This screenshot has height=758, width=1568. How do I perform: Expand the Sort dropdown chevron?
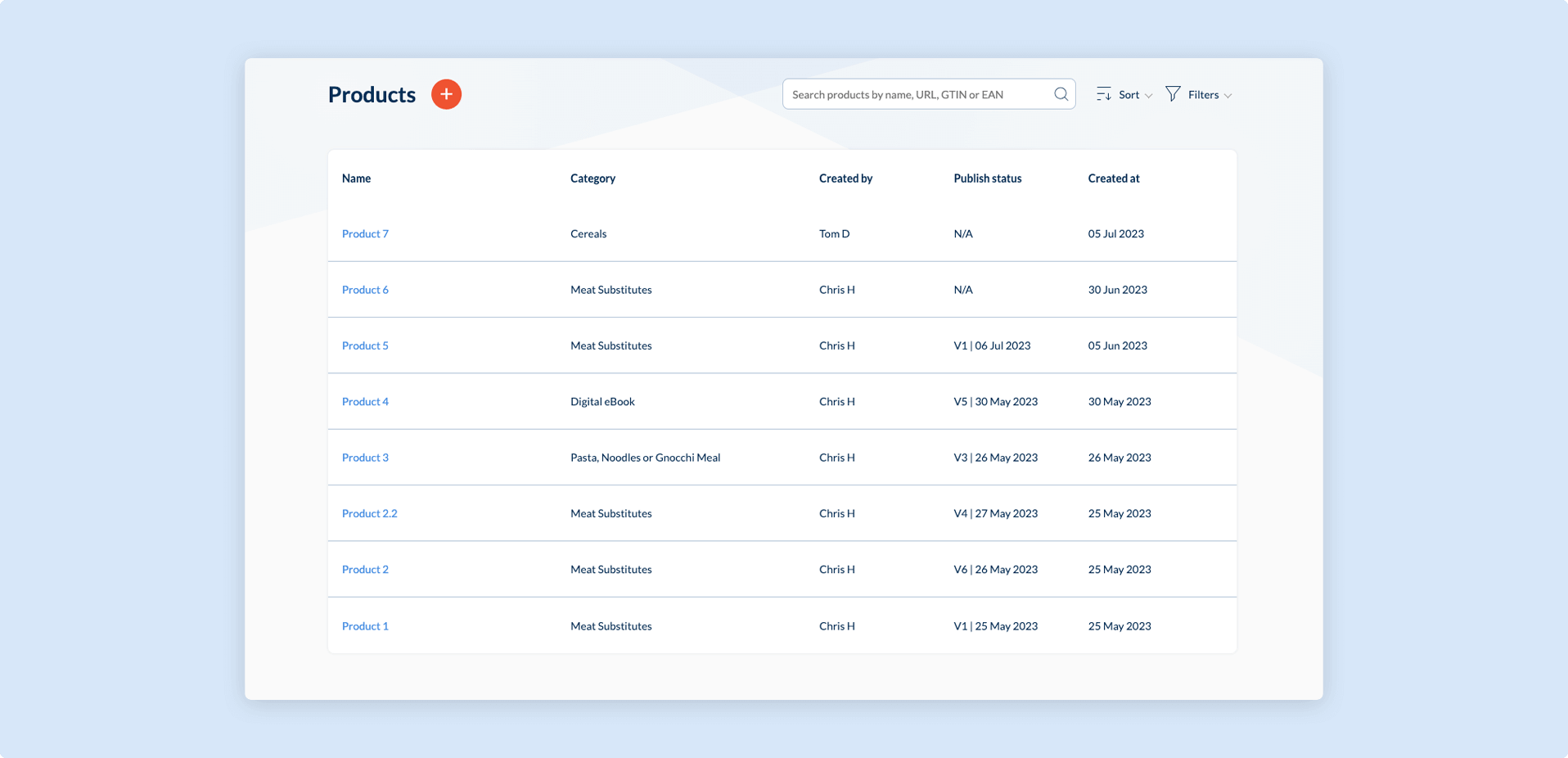point(1148,96)
